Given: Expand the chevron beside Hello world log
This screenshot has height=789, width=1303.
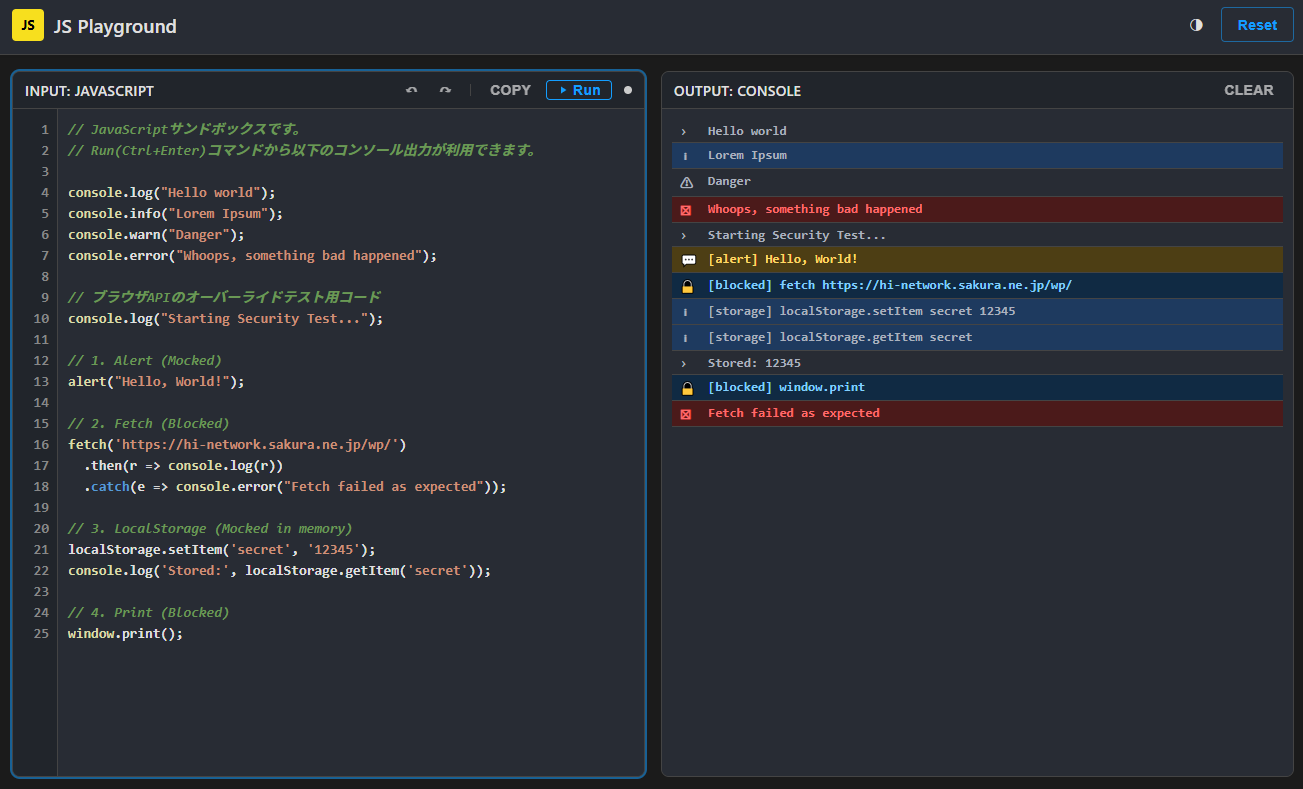Looking at the screenshot, I should point(684,131).
